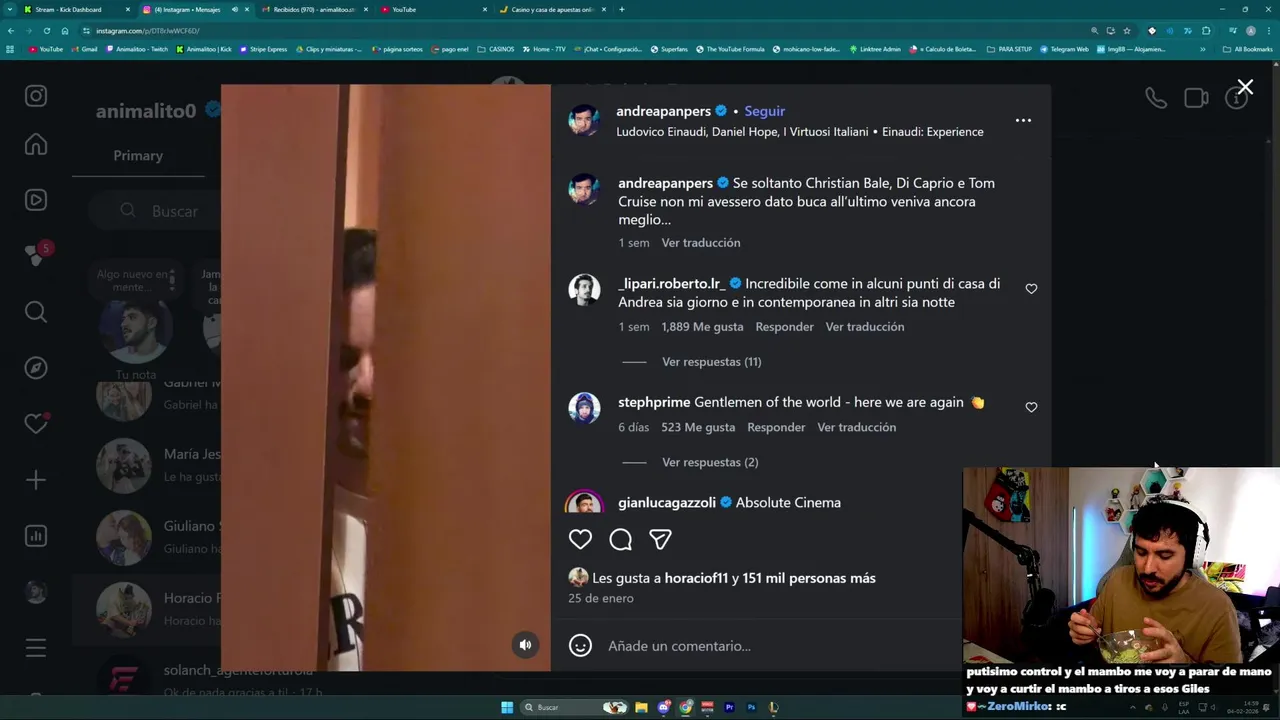Like the post with heart icon
Viewport: 1280px width, 720px height.
coord(580,540)
